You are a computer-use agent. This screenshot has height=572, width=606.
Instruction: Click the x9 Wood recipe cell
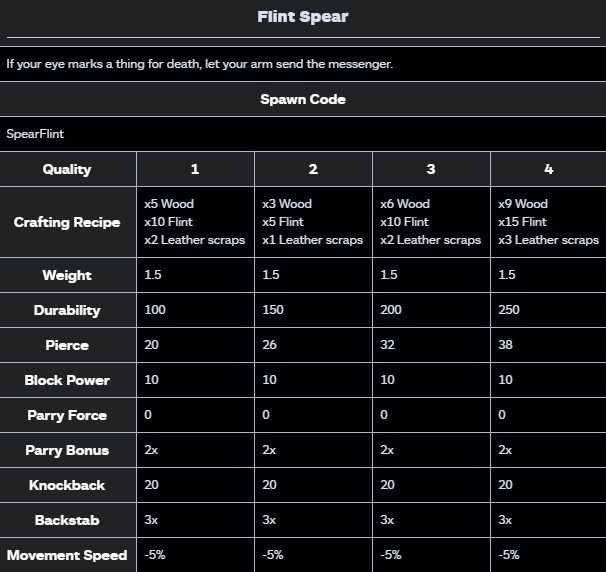click(548, 222)
